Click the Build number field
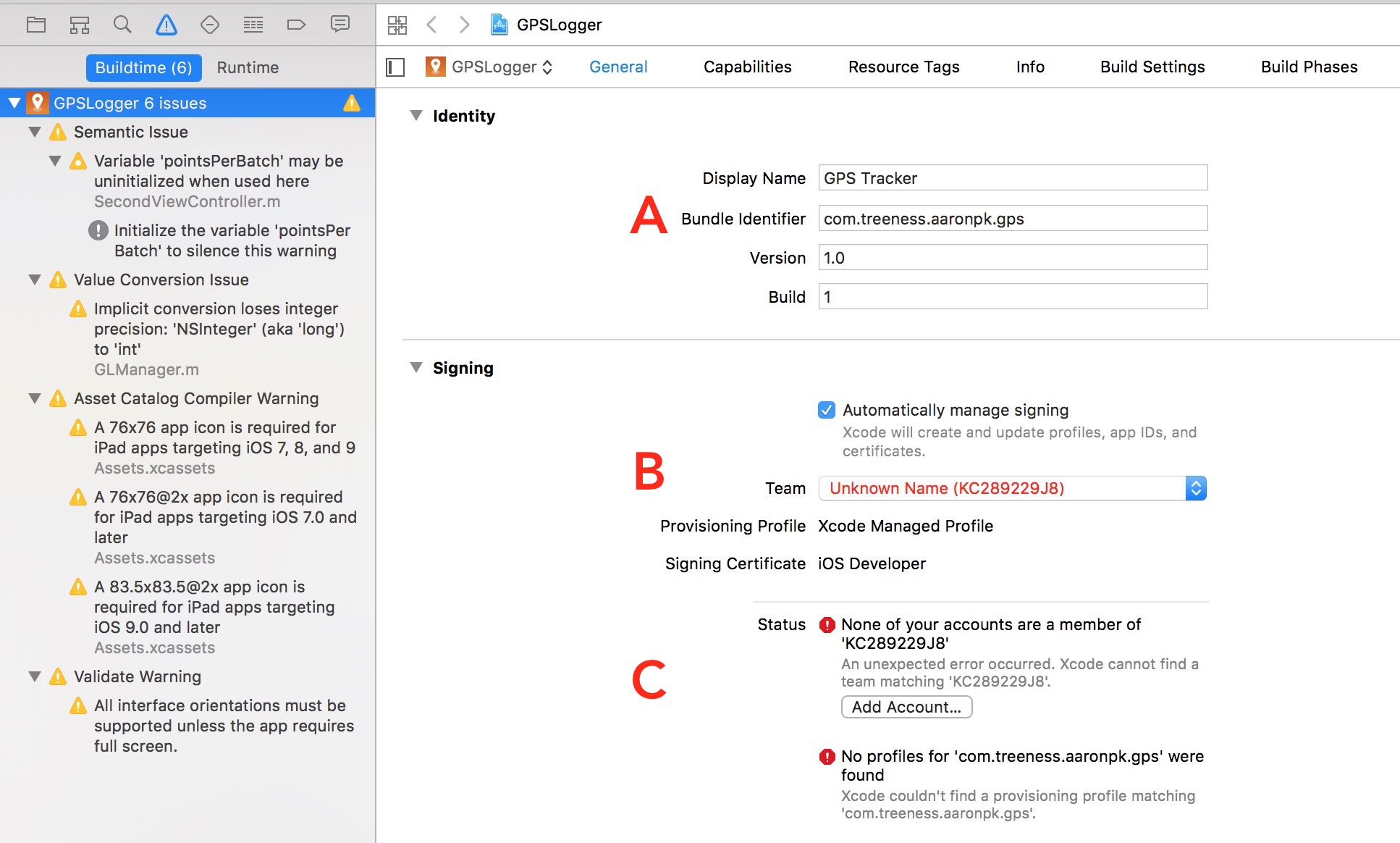The image size is (1400, 843). coord(1012,296)
